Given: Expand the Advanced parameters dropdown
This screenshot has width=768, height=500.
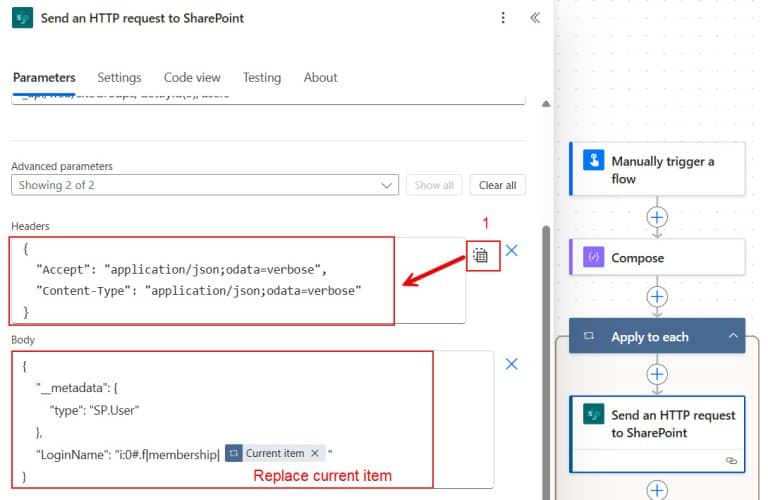Looking at the screenshot, I should click(205, 185).
